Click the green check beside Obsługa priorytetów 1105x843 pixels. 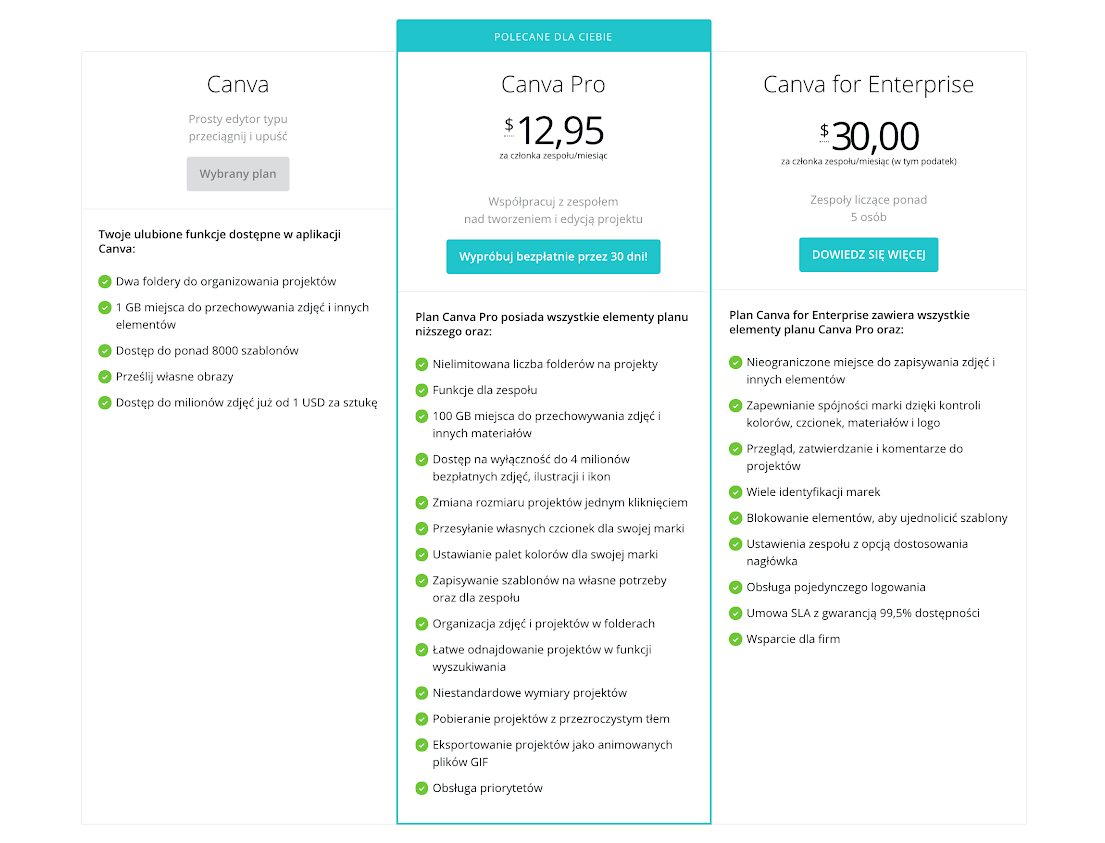click(x=422, y=788)
